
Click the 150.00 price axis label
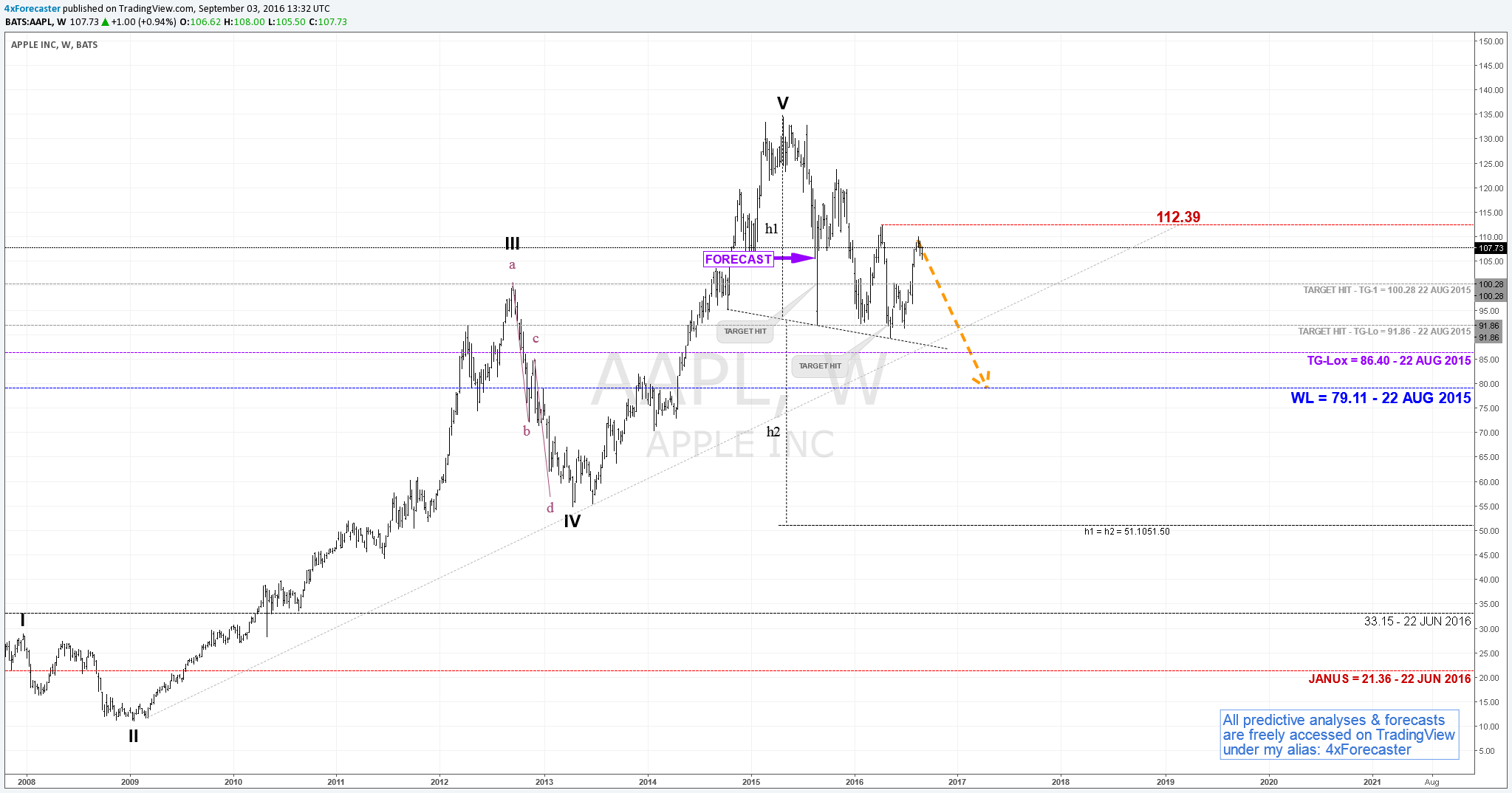[x=1491, y=41]
